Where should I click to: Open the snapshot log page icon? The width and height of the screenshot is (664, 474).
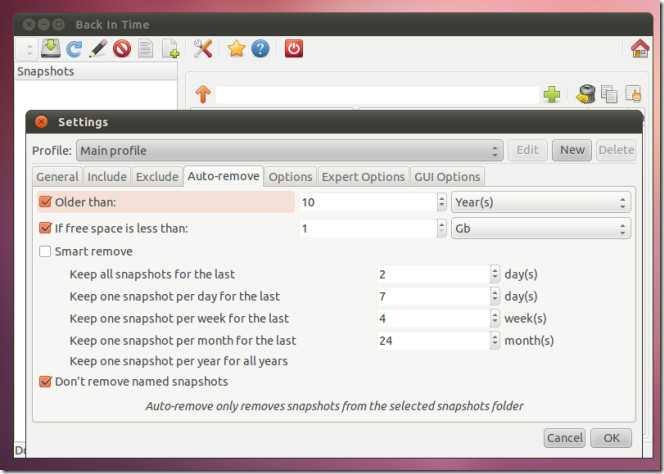[x=146, y=49]
